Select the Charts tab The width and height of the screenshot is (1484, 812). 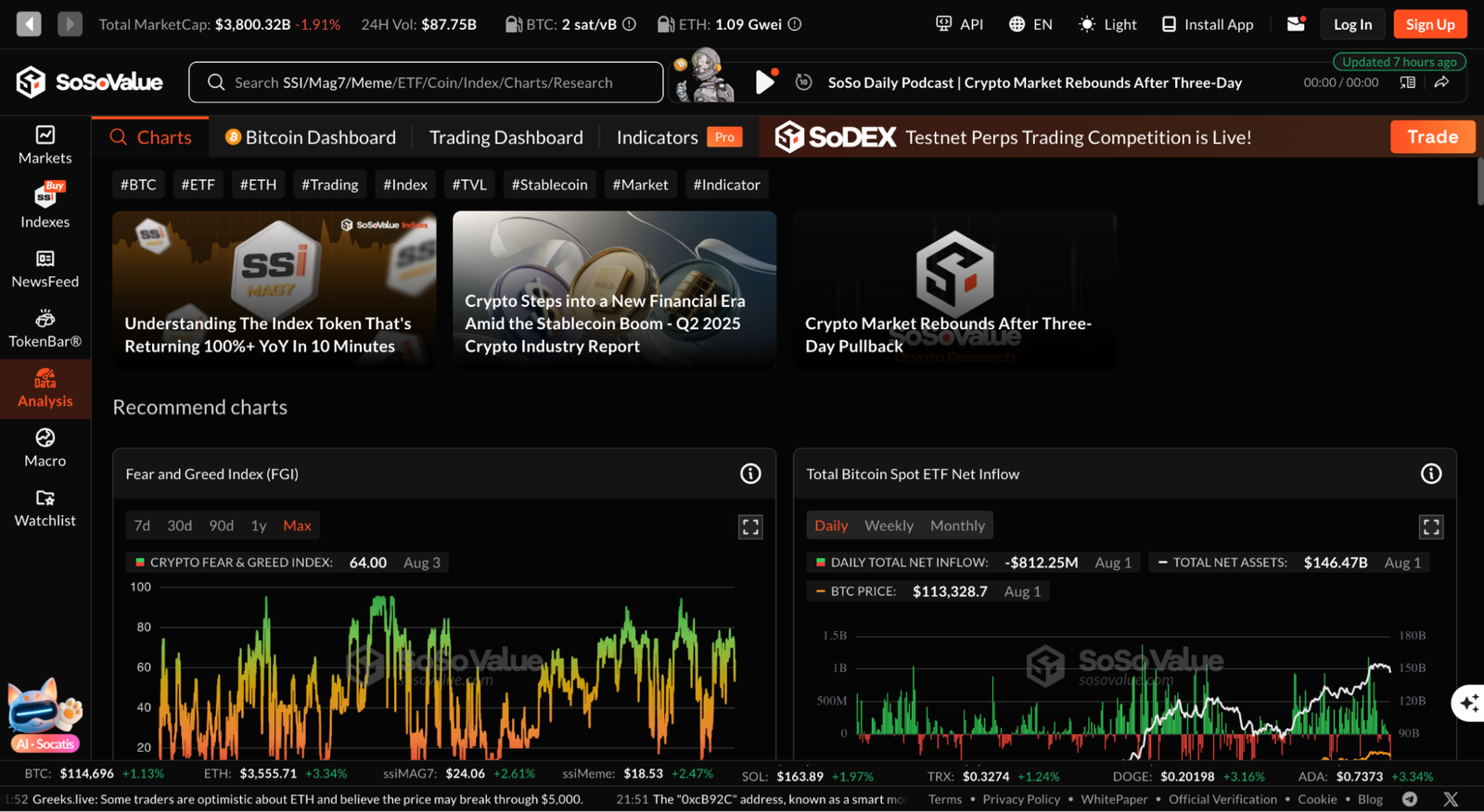tap(150, 137)
